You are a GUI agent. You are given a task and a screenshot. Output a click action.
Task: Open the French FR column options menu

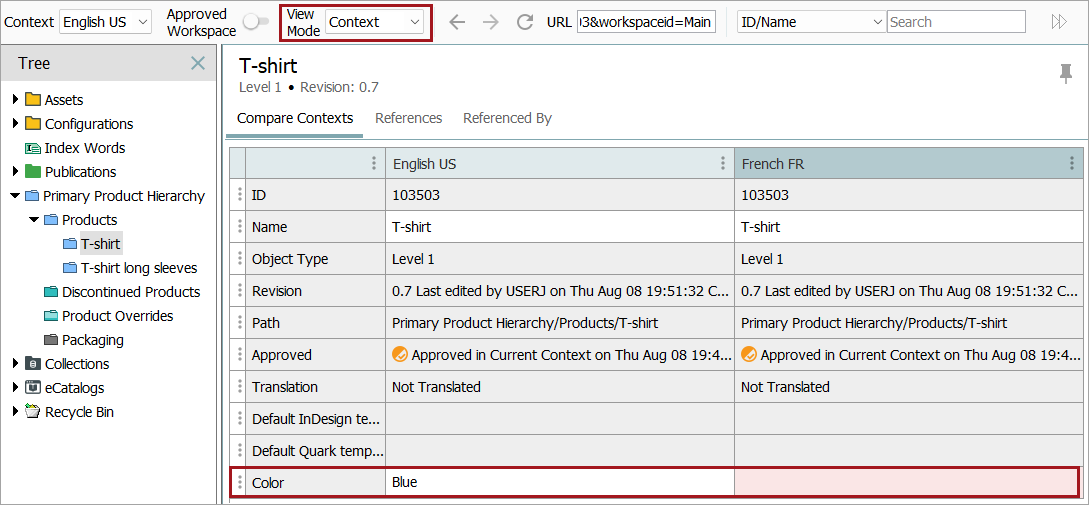tap(1072, 164)
